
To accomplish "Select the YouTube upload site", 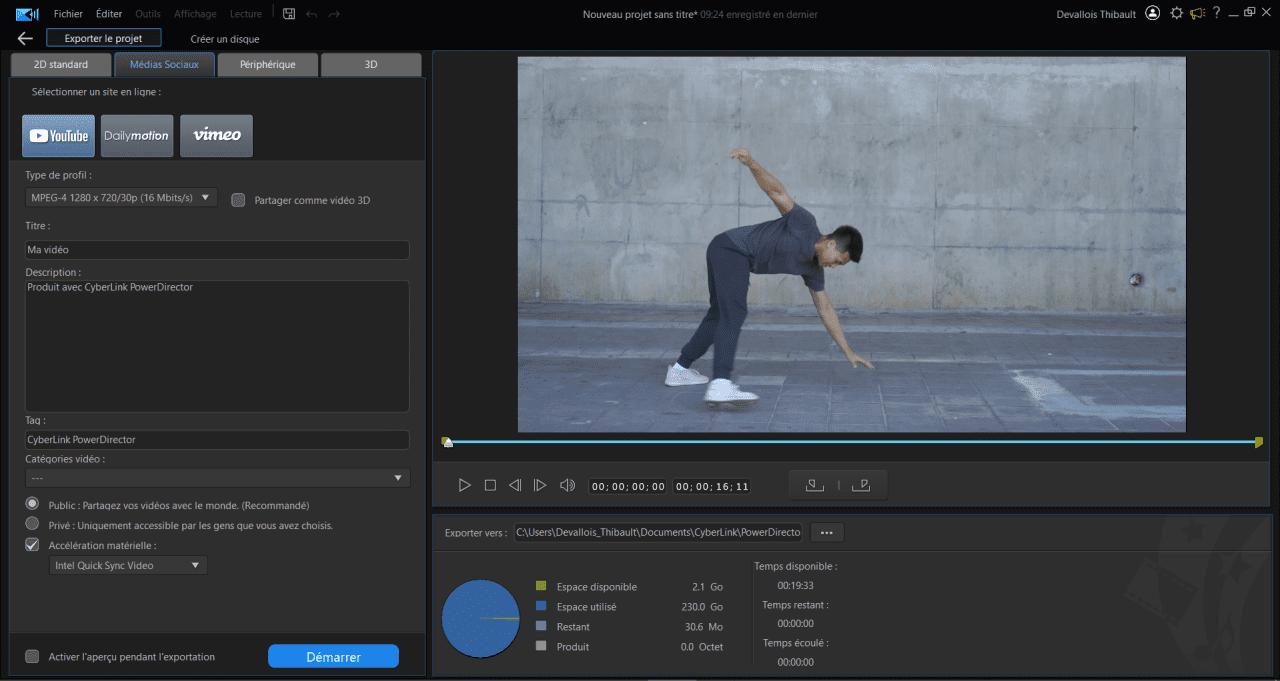I will [x=58, y=136].
